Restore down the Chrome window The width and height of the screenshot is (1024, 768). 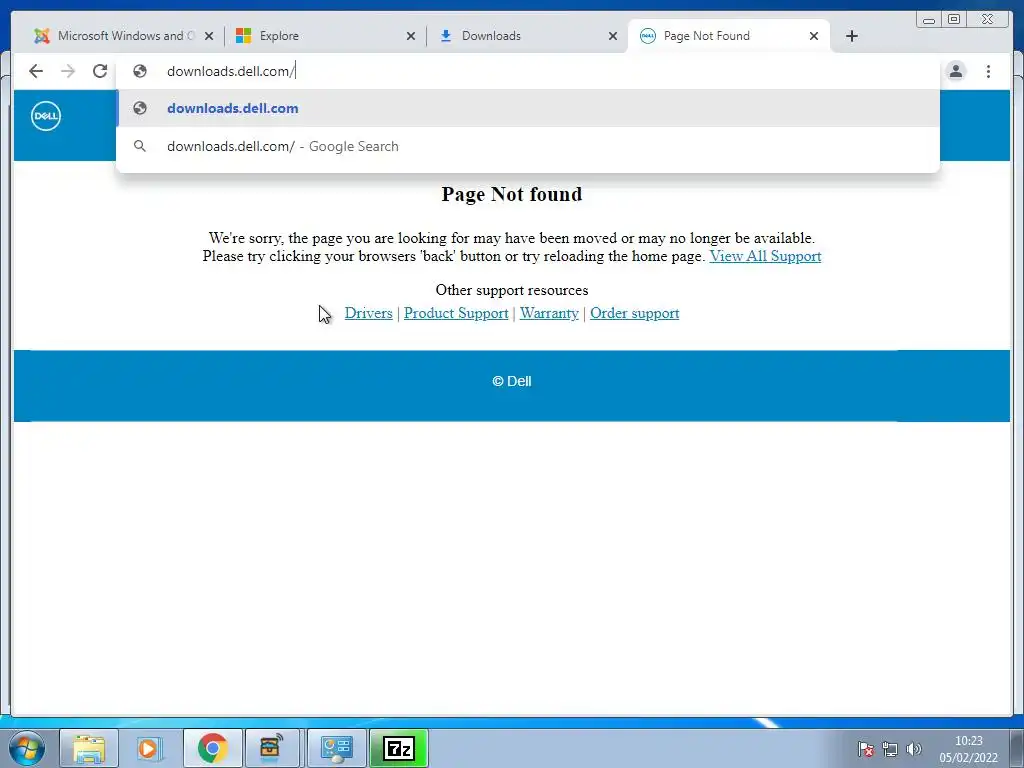click(954, 20)
